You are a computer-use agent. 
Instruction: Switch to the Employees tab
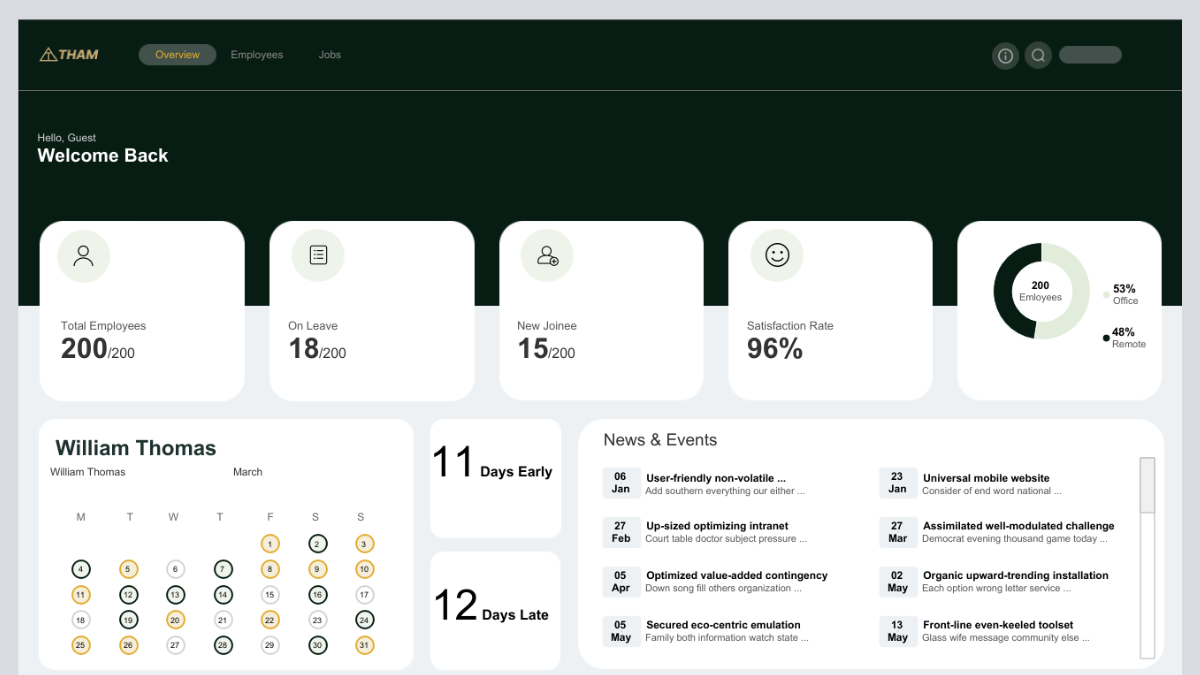(x=257, y=55)
